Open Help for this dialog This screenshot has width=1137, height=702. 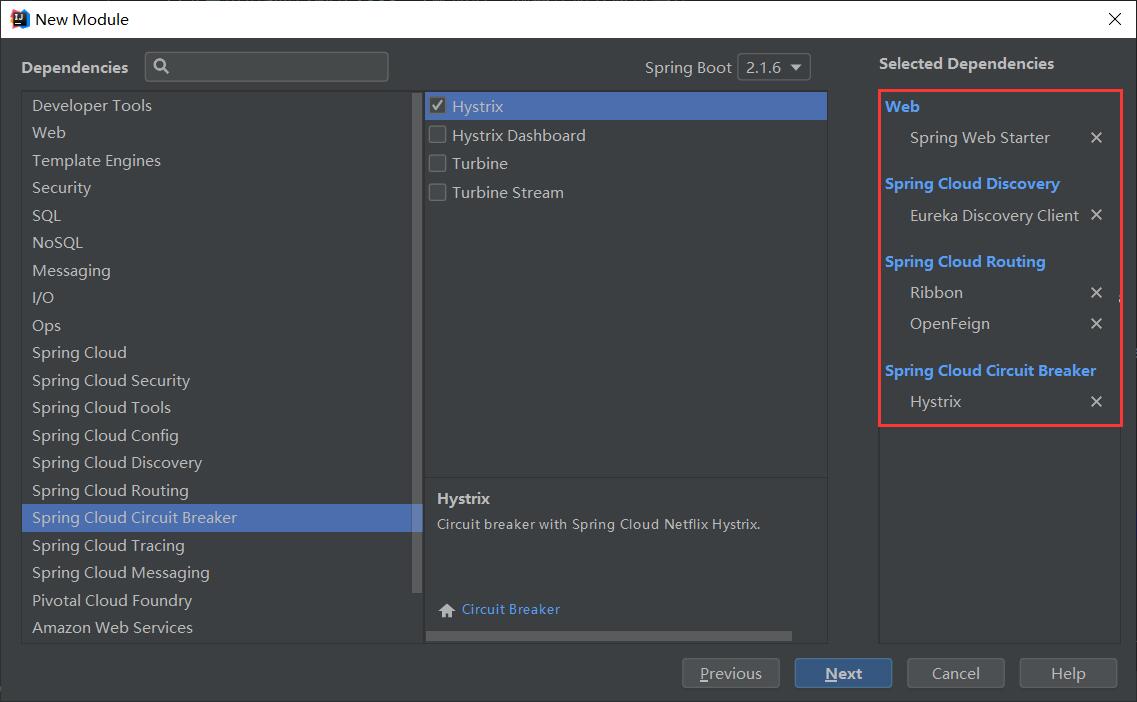tap(1068, 674)
